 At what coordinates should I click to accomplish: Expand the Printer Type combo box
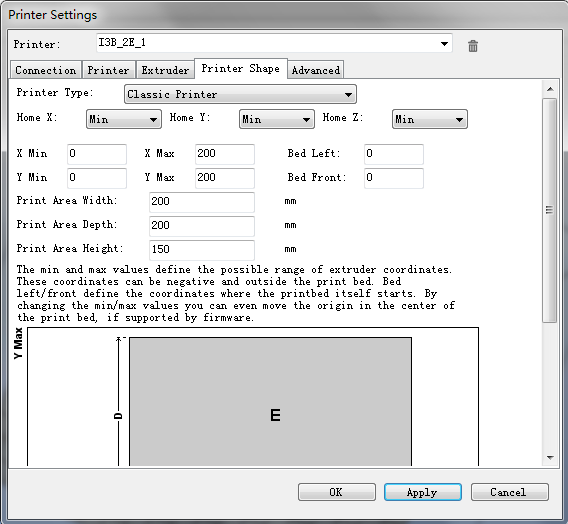click(x=240, y=94)
